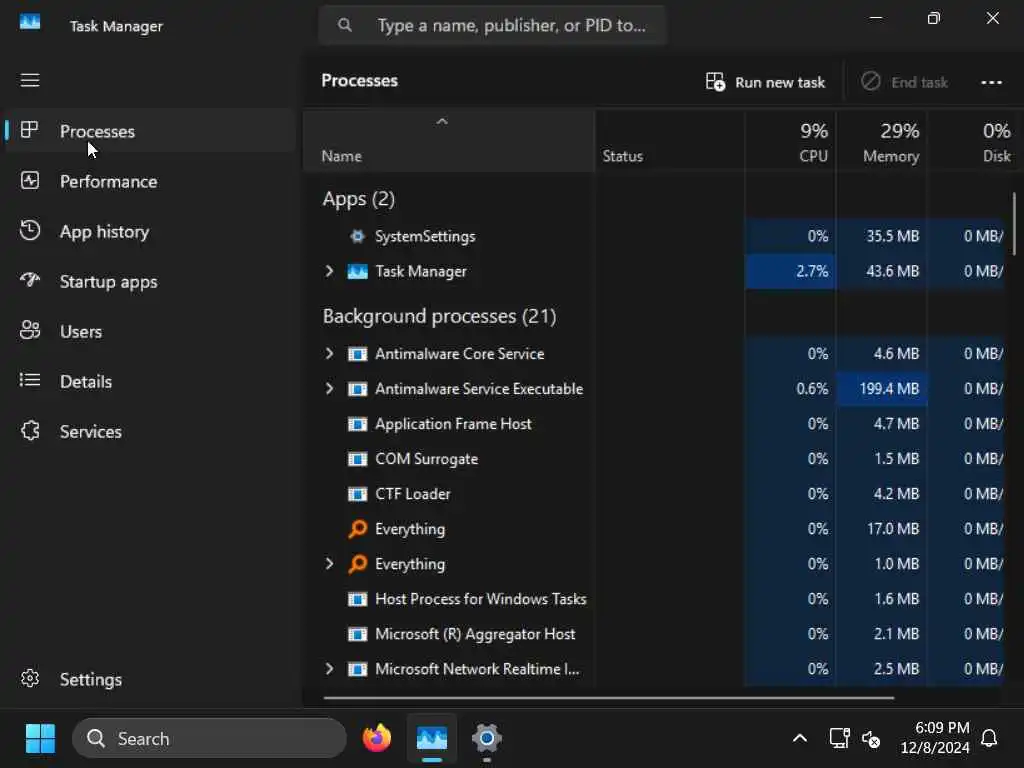Select Host Process for Windows Tasks
The image size is (1024, 768).
point(653,599)
